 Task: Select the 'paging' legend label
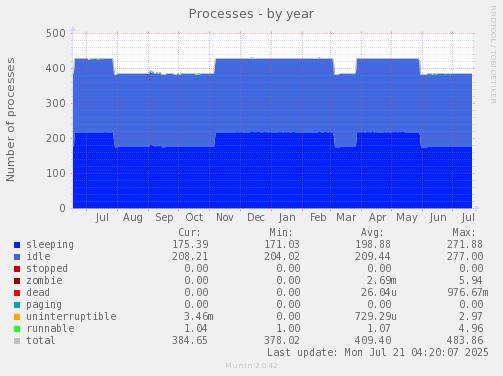click(x=44, y=305)
